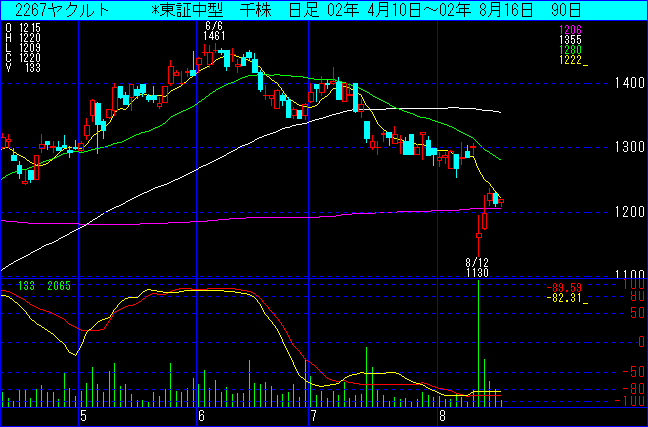Click the oscillator axis label -50
The image size is (648, 427).
coord(632,371)
